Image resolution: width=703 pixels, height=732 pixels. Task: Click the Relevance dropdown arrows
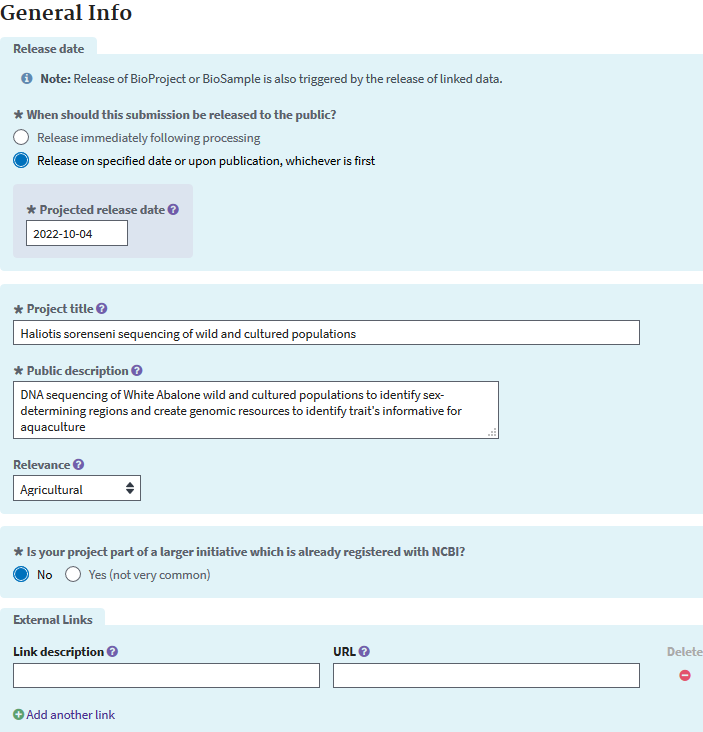(130, 488)
